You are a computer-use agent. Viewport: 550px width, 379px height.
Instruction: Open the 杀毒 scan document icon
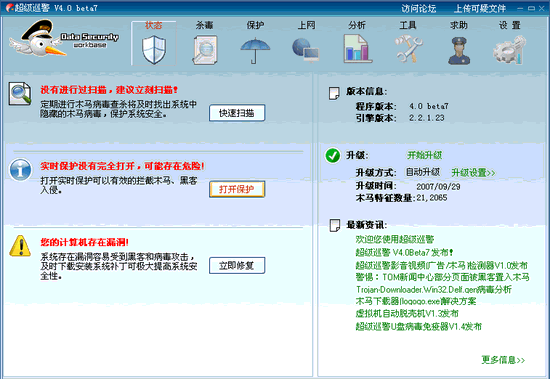[x=205, y=50]
